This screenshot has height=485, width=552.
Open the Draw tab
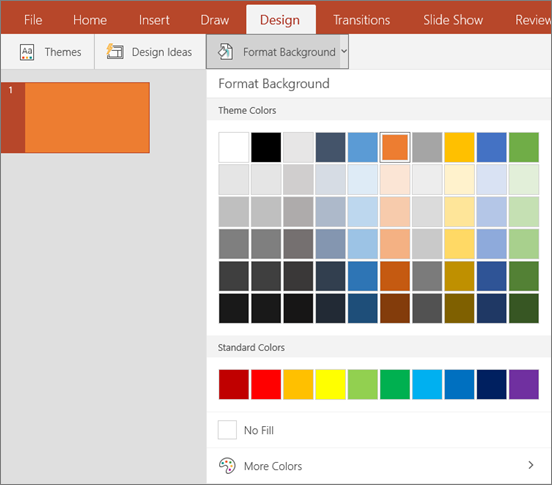click(x=214, y=20)
